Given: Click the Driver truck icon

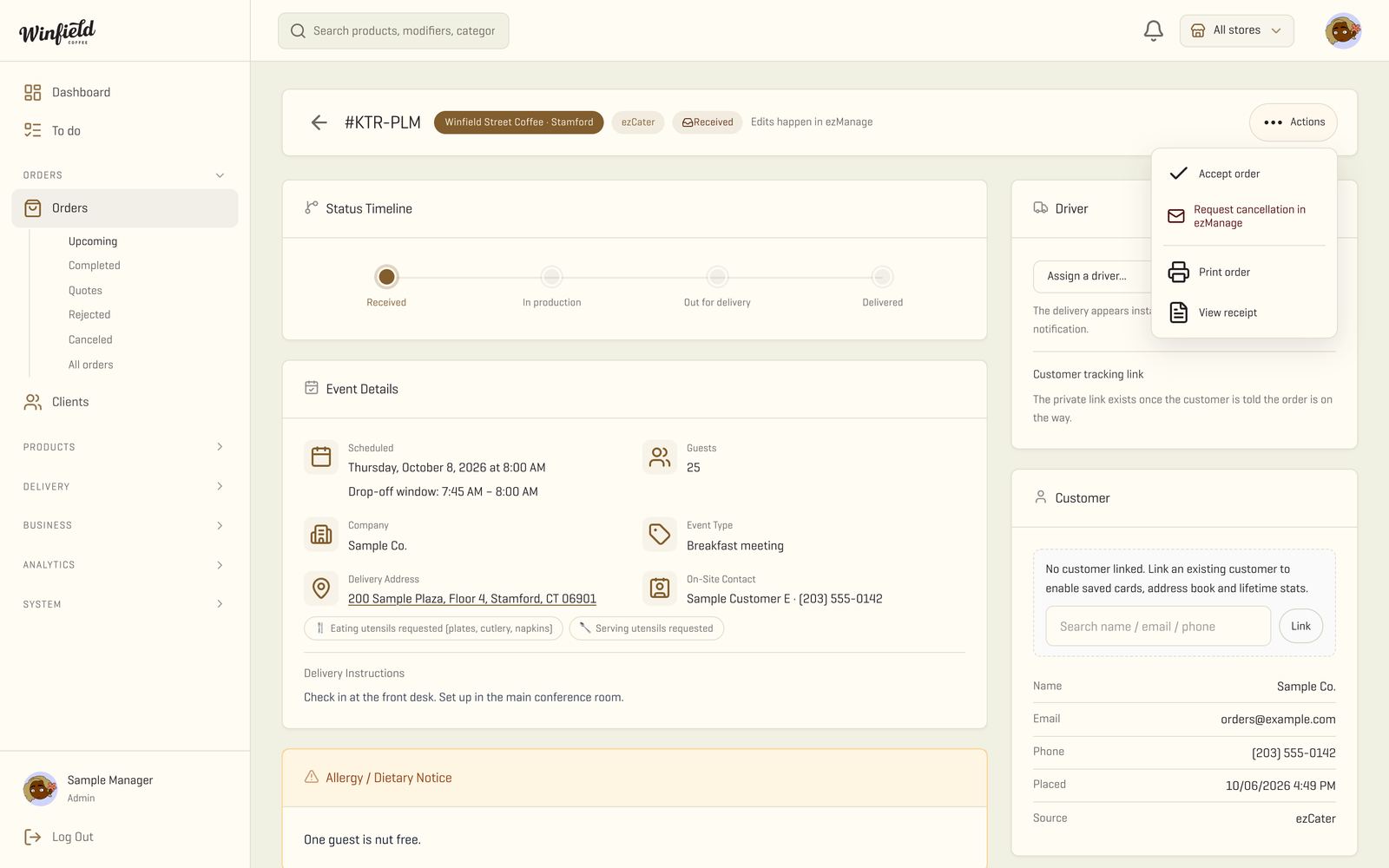Looking at the screenshot, I should [1040, 208].
